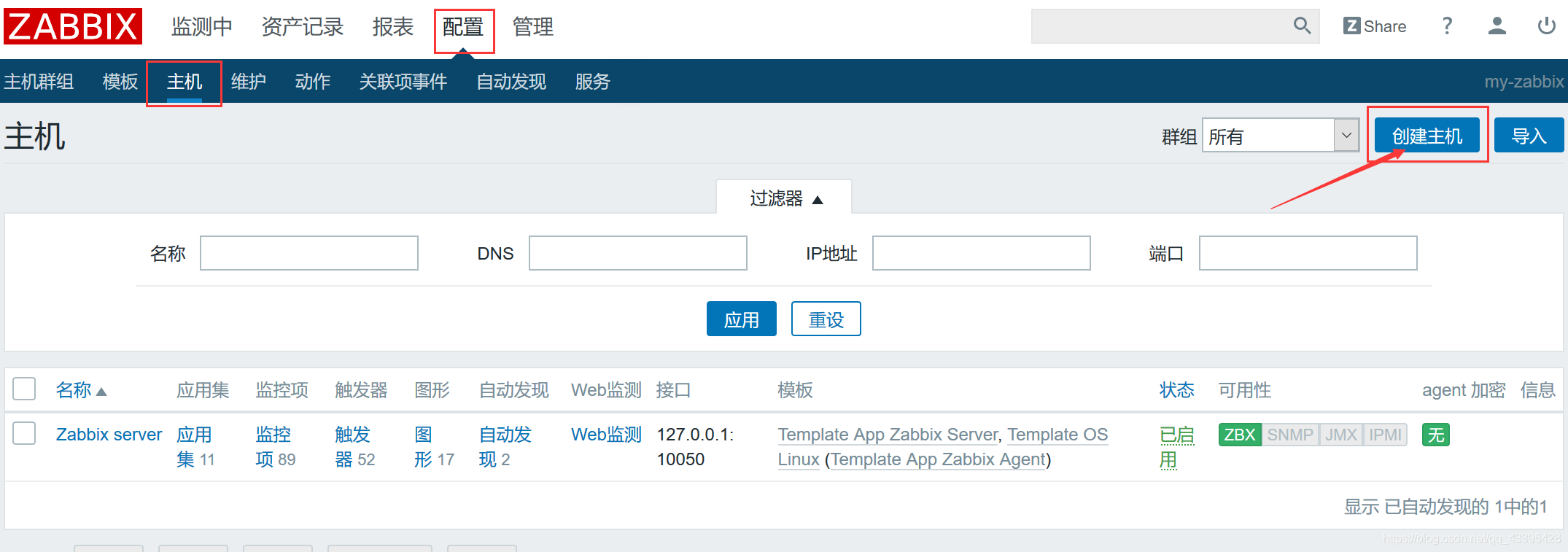1568x552 pixels.
Task: Click the 重设 filter button
Action: pyautogui.click(x=826, y=319)
